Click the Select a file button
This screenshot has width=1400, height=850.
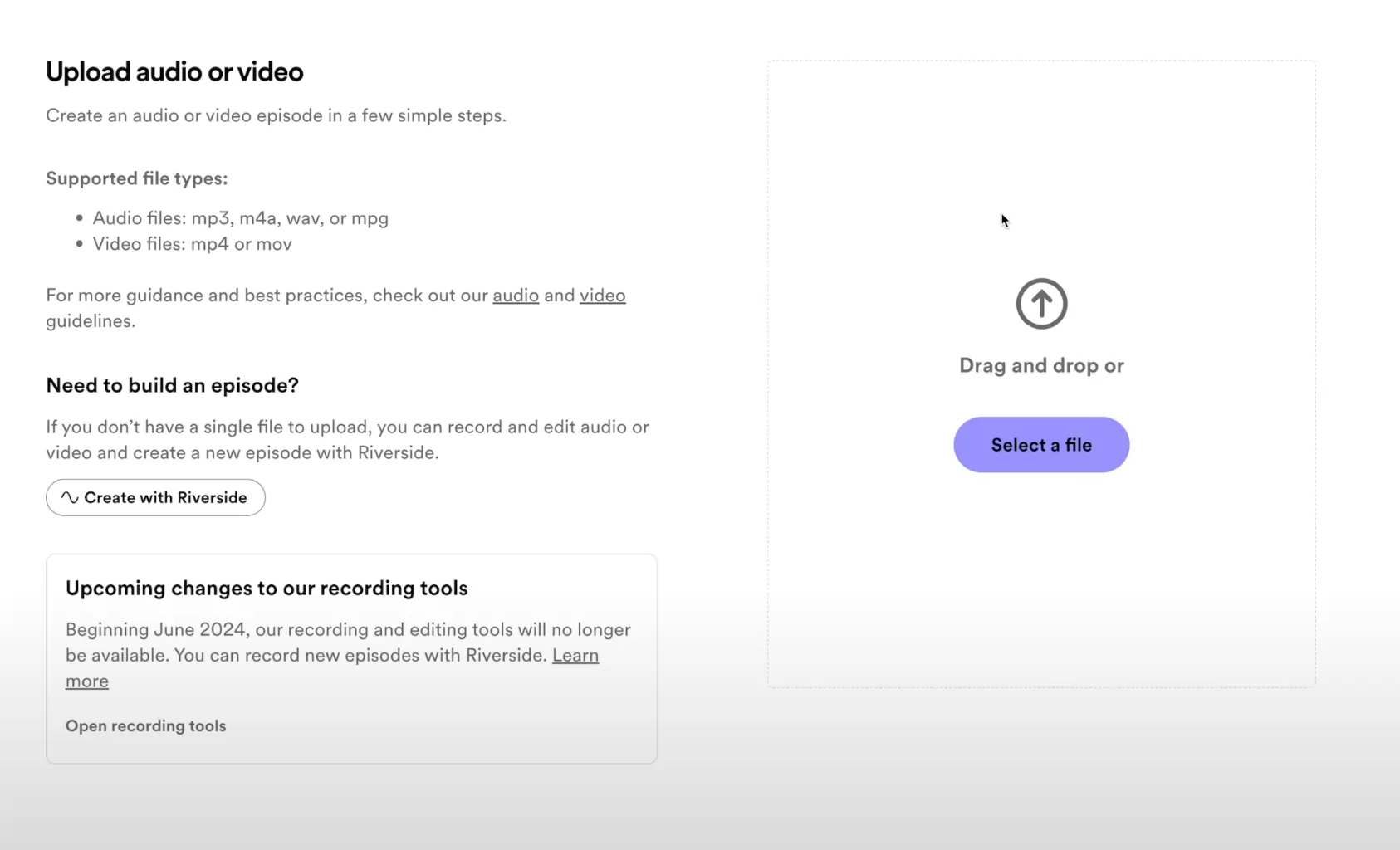pyautogui.click(x=1041, y=445)
